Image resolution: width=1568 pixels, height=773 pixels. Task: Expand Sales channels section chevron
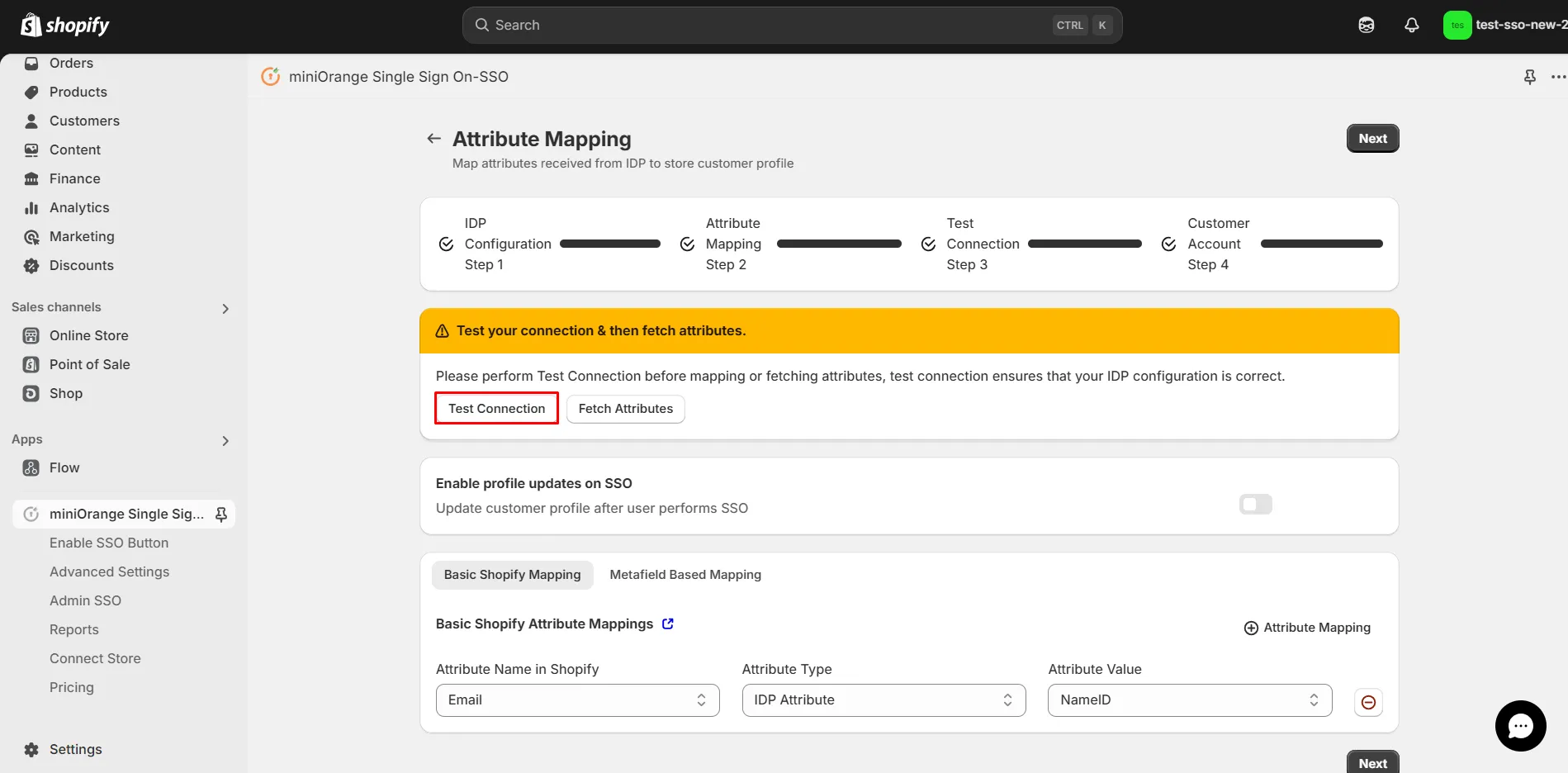point(225,309)
